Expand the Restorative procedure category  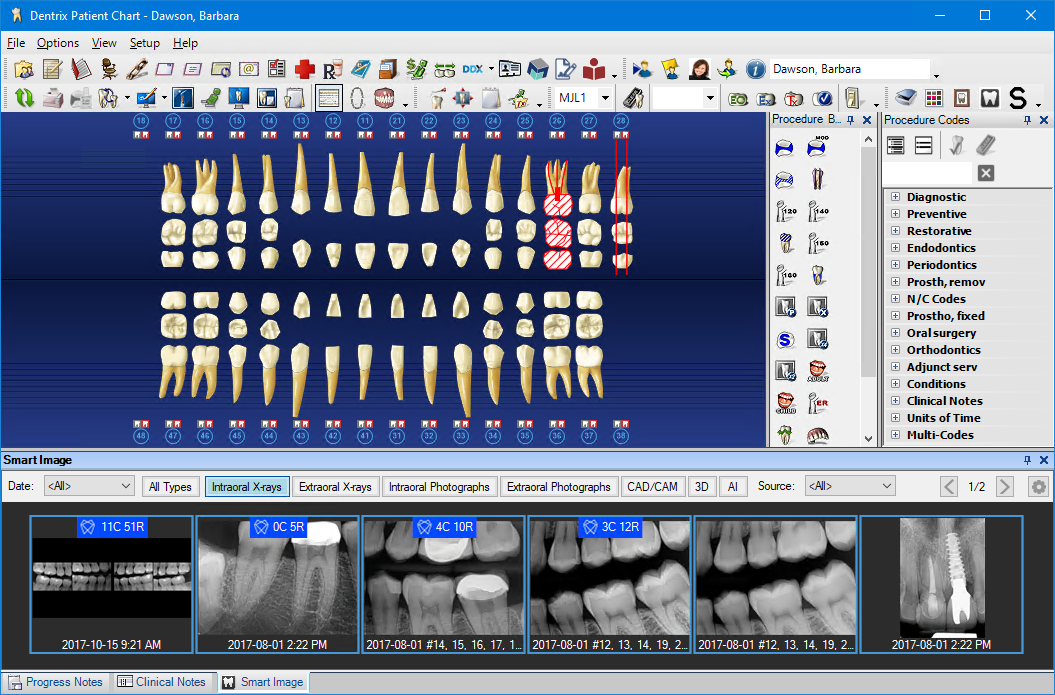coord(895,231)
